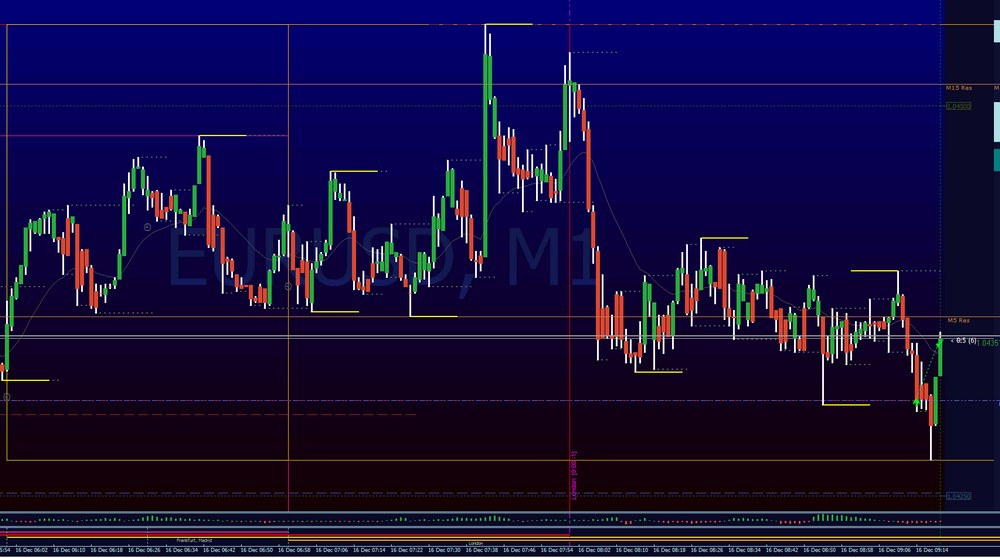The width and height of the screenshot is (1000, 558).
Task: Click the 16 Dec 06:58 time label
Action: coord(294,550)
